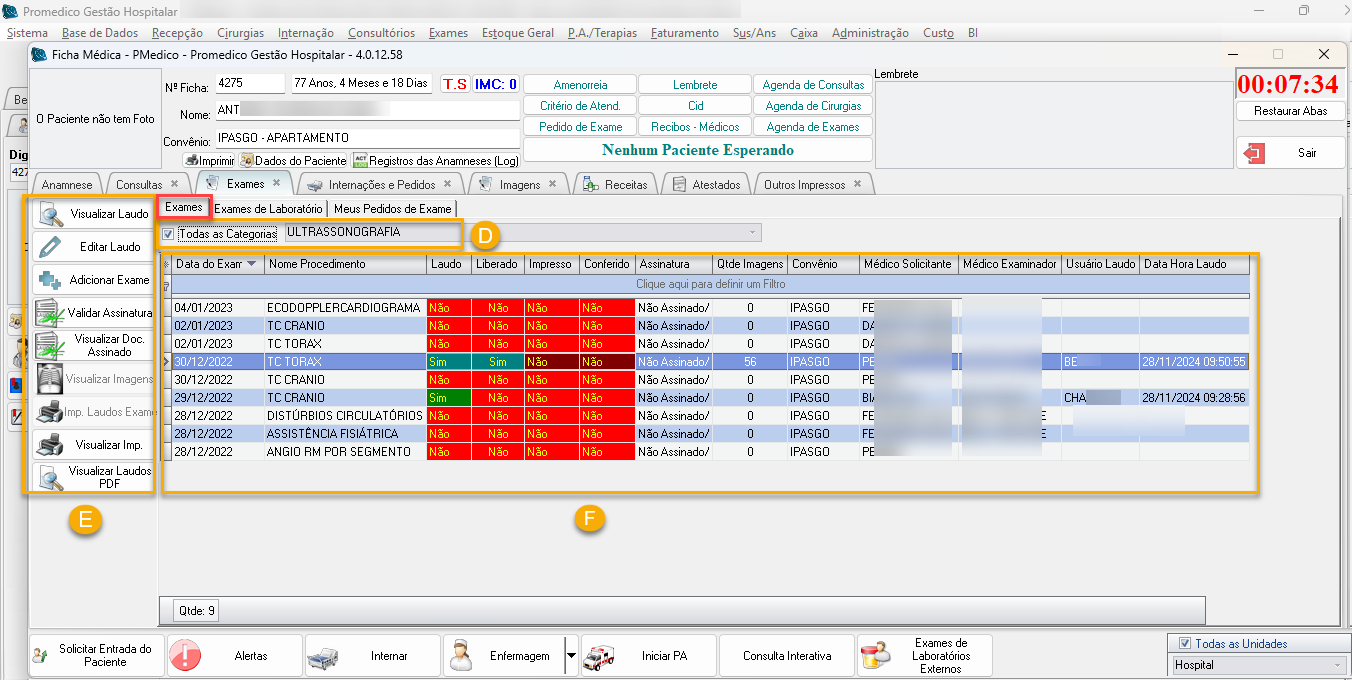Viewport: 1352px width, 680px height.
Task: Select the ECODOPPLERCARDIOGRAMA exam row
Action: (x=343, y=308)
